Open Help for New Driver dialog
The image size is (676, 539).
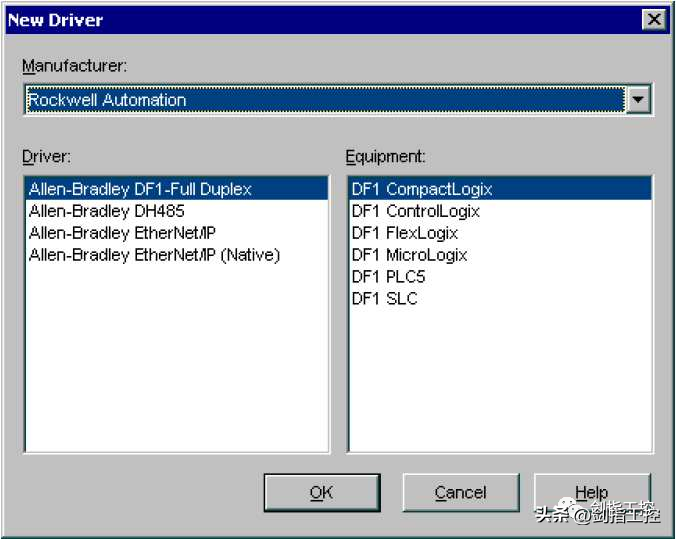point(591,493)
